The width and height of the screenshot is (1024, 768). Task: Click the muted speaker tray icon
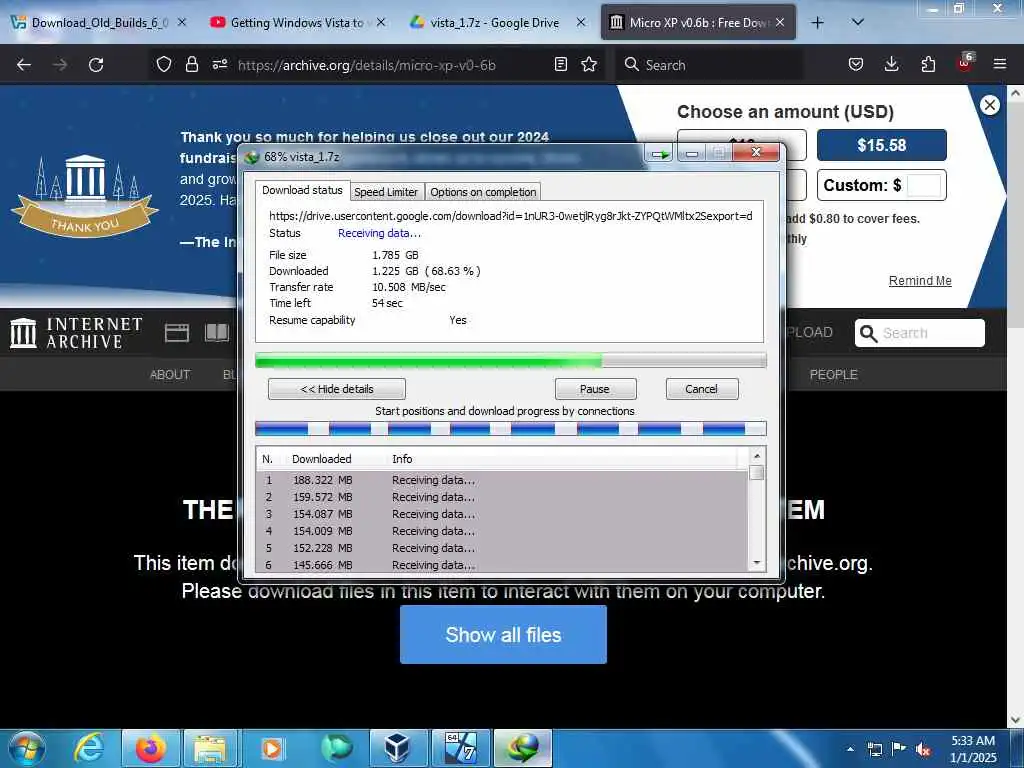[x=923, y=749]
